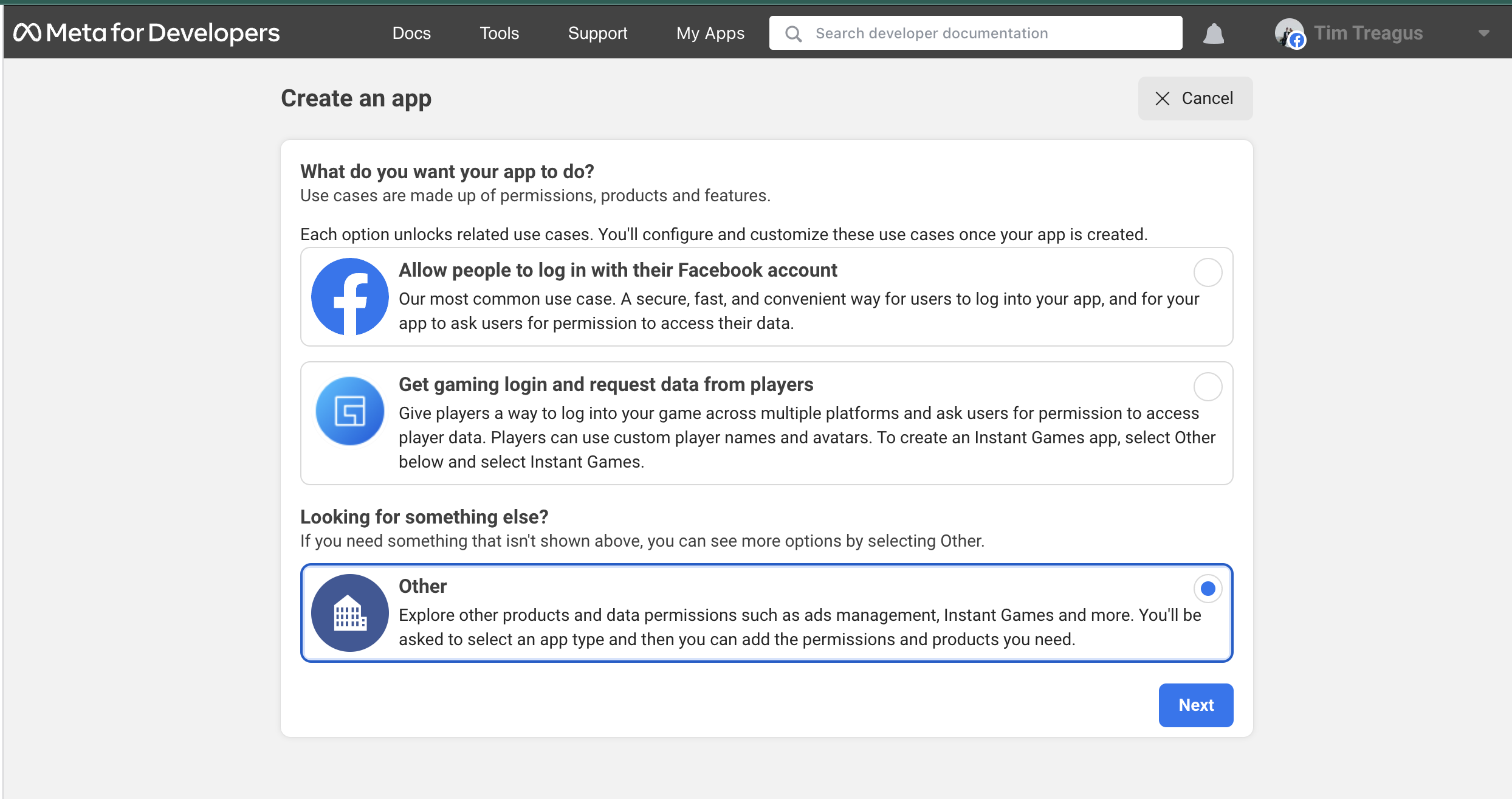Screen dimensions: 1512x799
Task: Click the search magnifier icon
Action: pyautogui.click(x=793, y=33)
